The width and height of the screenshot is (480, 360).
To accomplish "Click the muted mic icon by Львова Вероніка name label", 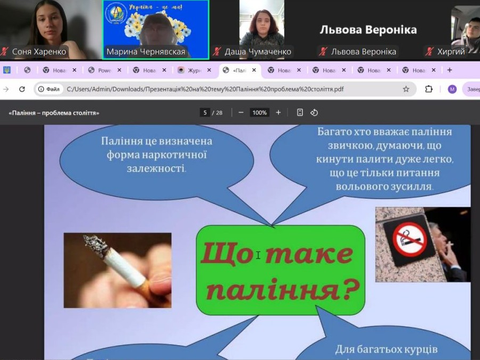I will click(x=323, y=52).
